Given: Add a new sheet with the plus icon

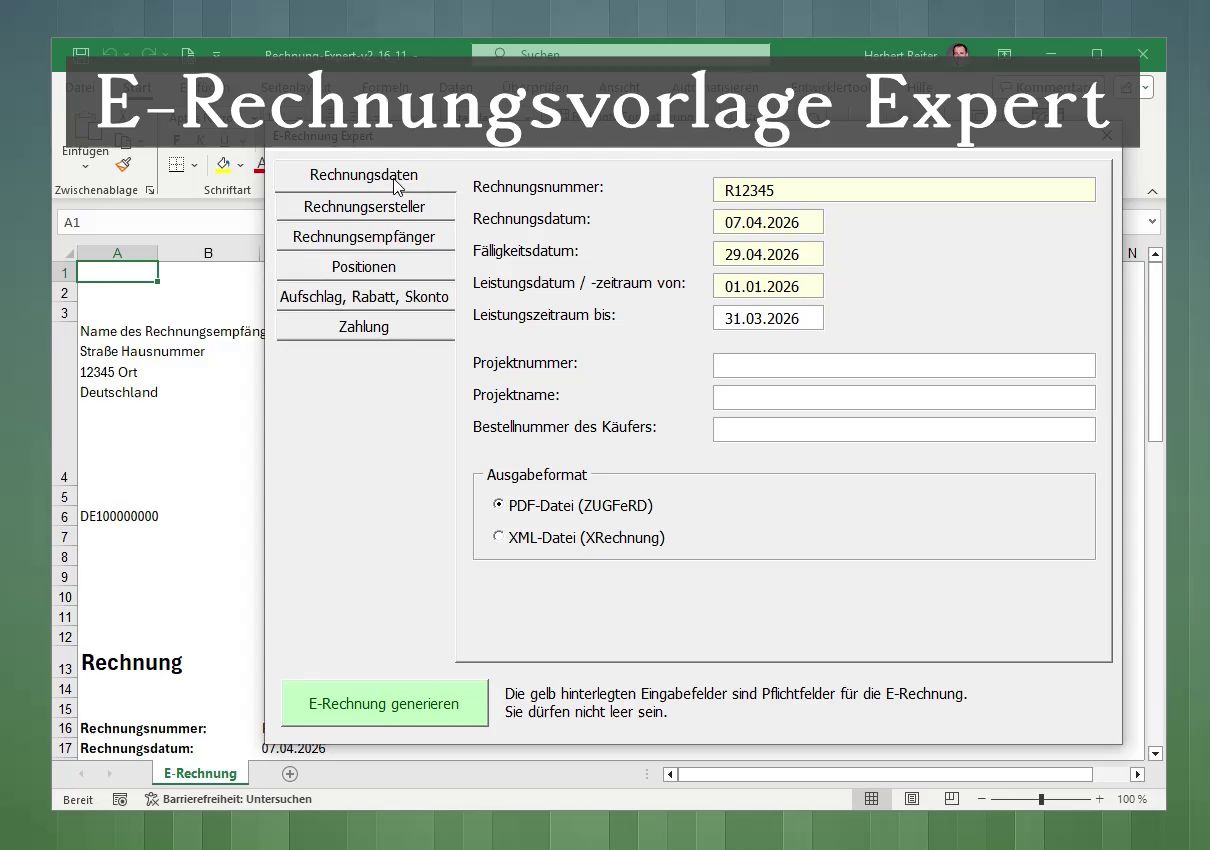Looking at the screenshot, I should pyautogui.click(x=290, y=773).
